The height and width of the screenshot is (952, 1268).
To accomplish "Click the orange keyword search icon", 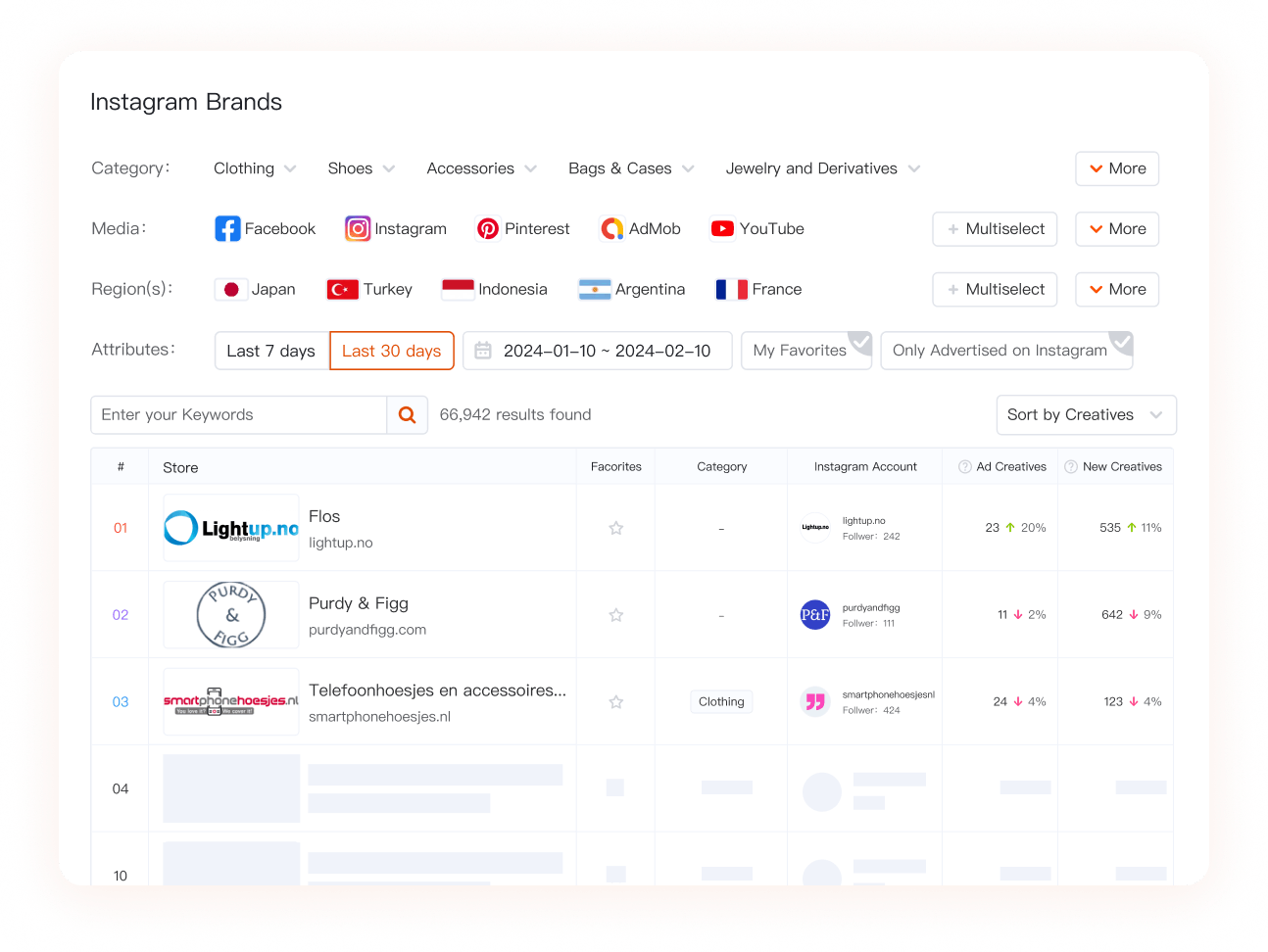I will (x=408, y=415).
